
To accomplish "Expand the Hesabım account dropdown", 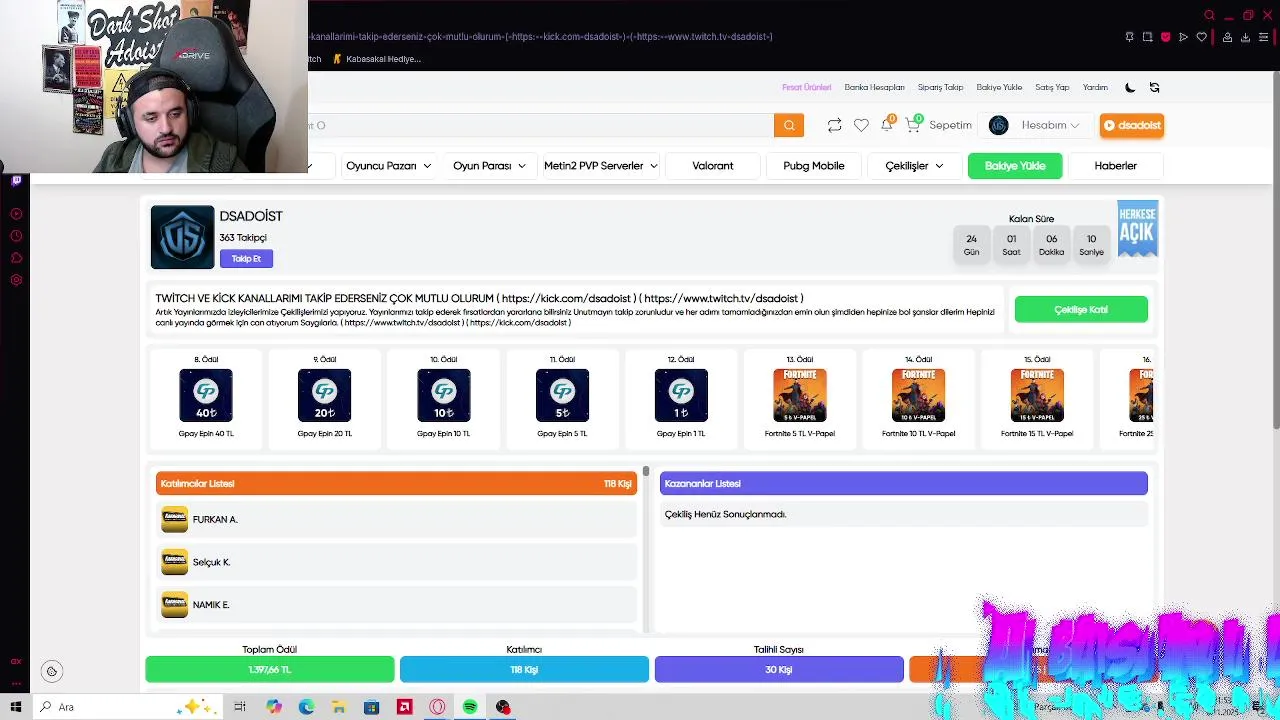I will point(1034,125).
